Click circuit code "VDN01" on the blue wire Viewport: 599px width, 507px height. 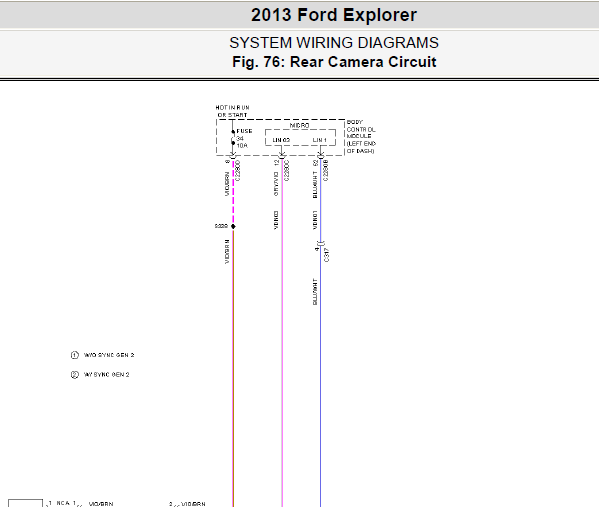[315, 220]
